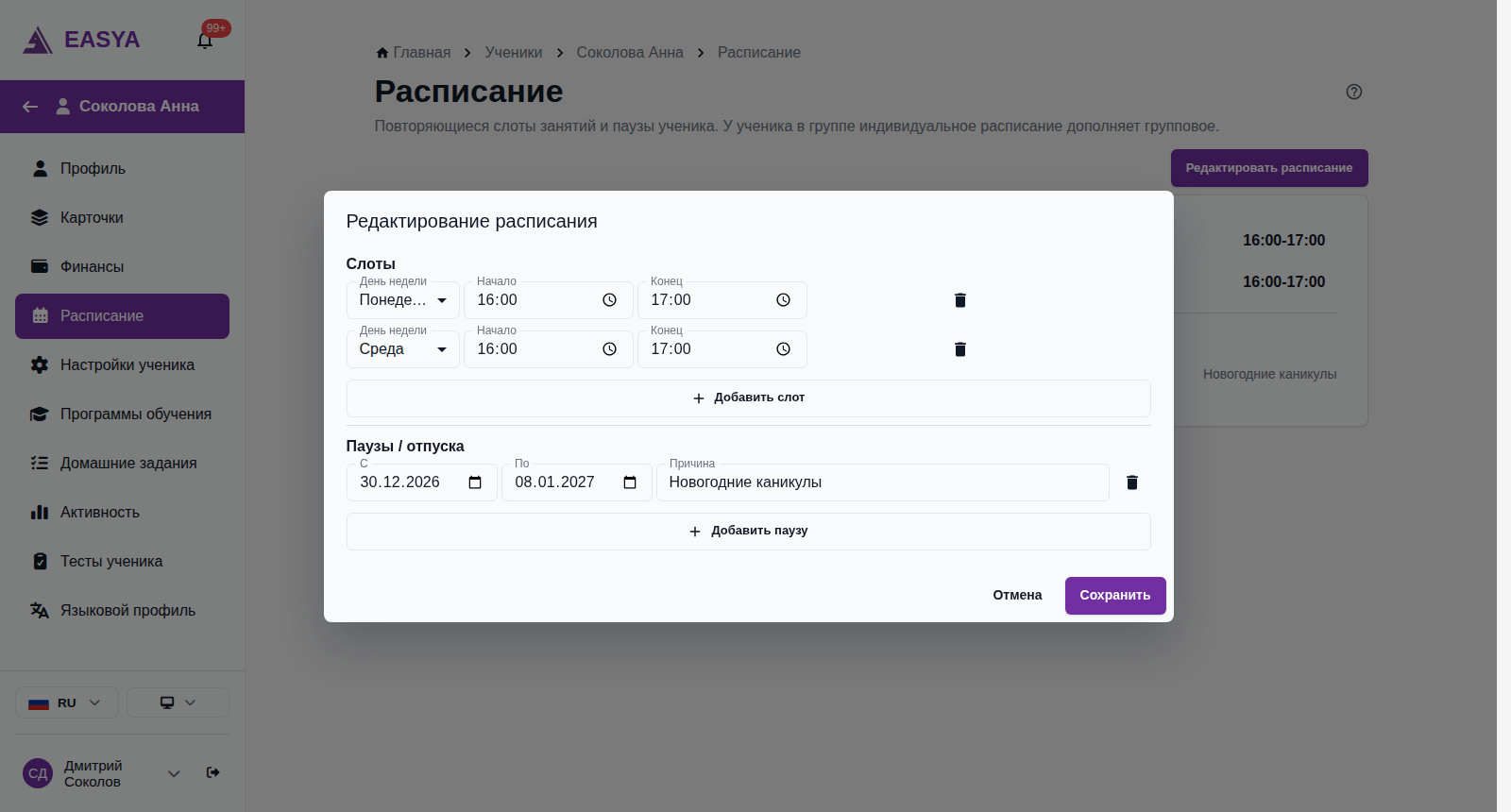The width and height of the screenshot is (1511, 812).
Task: Open day-of-week dropdown showing Понеде…
Action: tap(403, 300)
